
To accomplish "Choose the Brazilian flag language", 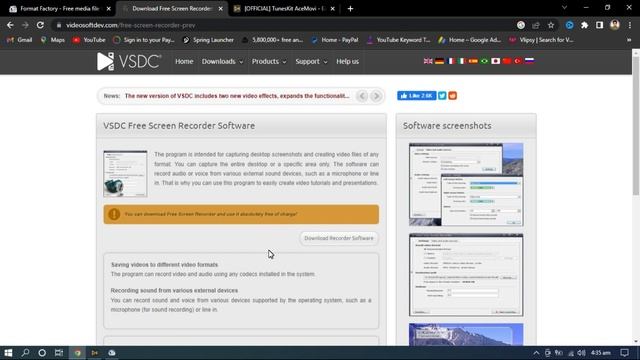I will (x=484, y=61).
